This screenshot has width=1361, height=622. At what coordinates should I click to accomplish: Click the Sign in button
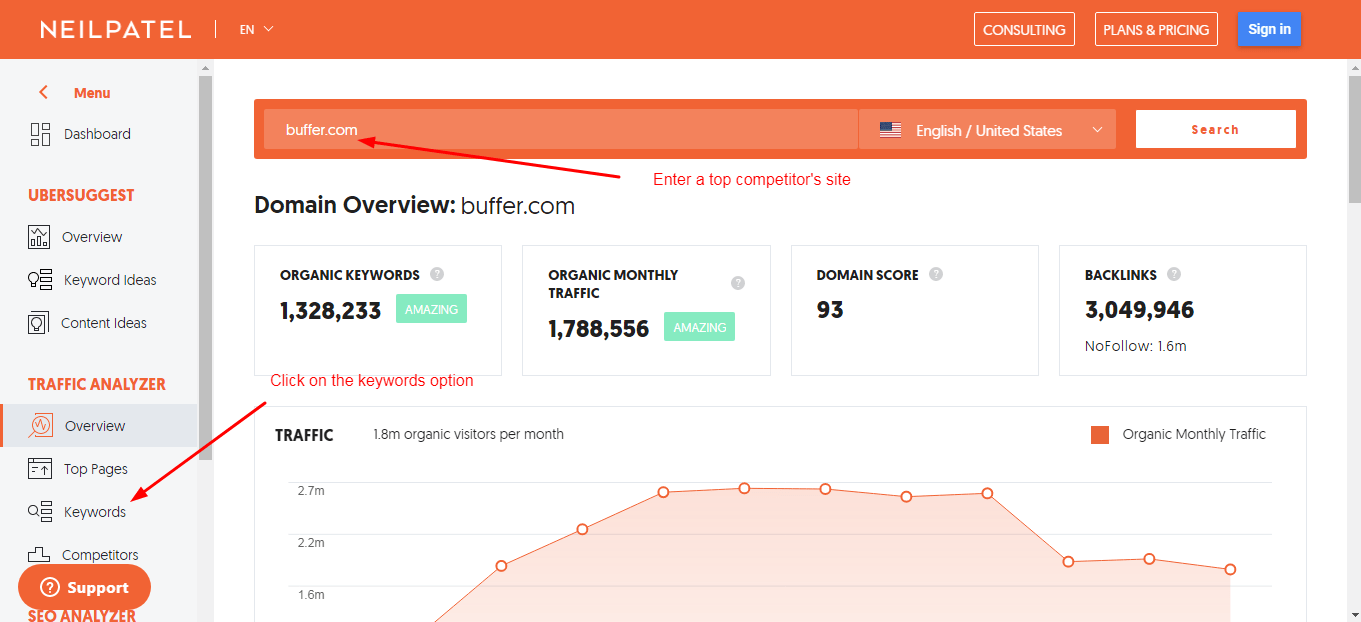pyautogui.click(x=1269, y=29)
